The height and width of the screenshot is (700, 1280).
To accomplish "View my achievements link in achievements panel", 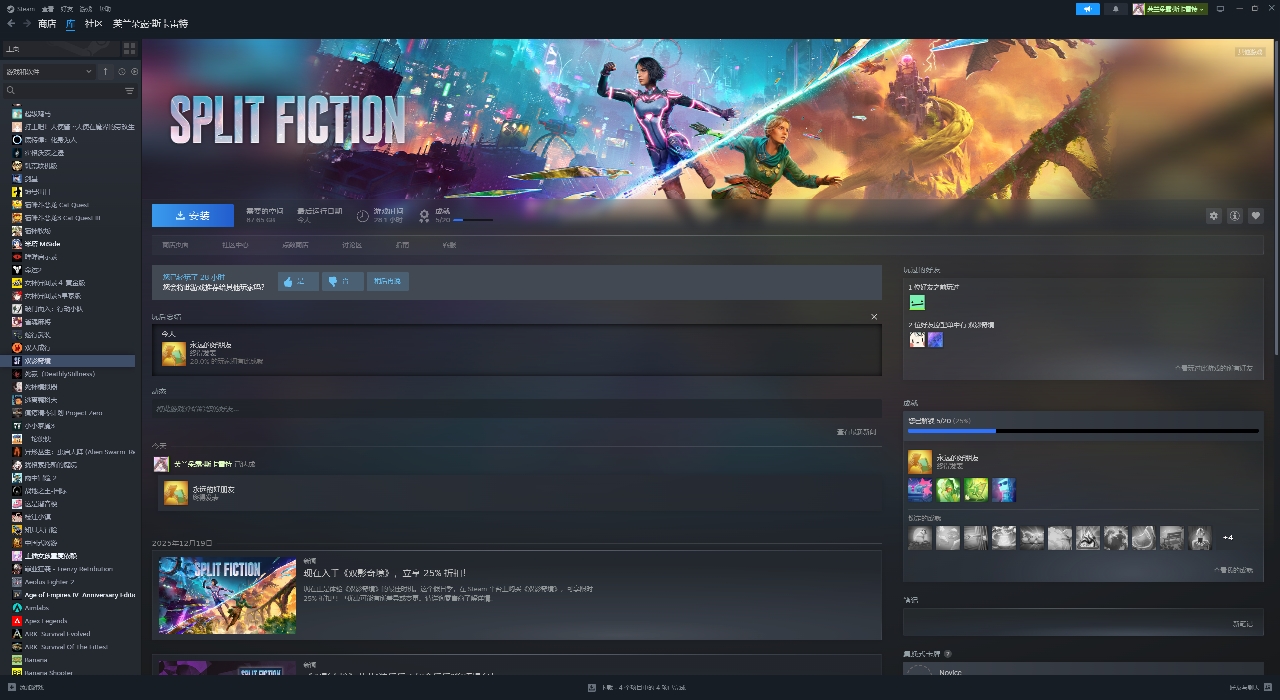I will coord(1234,570).
